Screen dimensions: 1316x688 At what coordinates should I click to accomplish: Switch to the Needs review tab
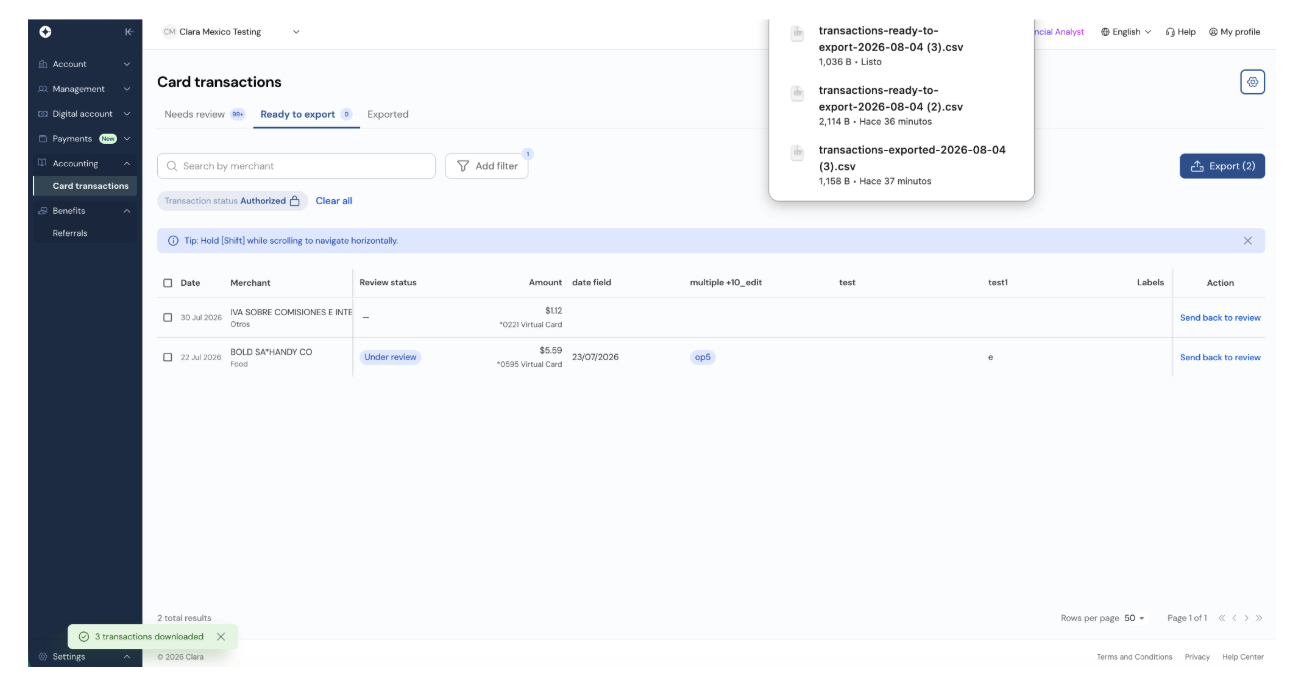pyautogui.click(x=204, y=114)
